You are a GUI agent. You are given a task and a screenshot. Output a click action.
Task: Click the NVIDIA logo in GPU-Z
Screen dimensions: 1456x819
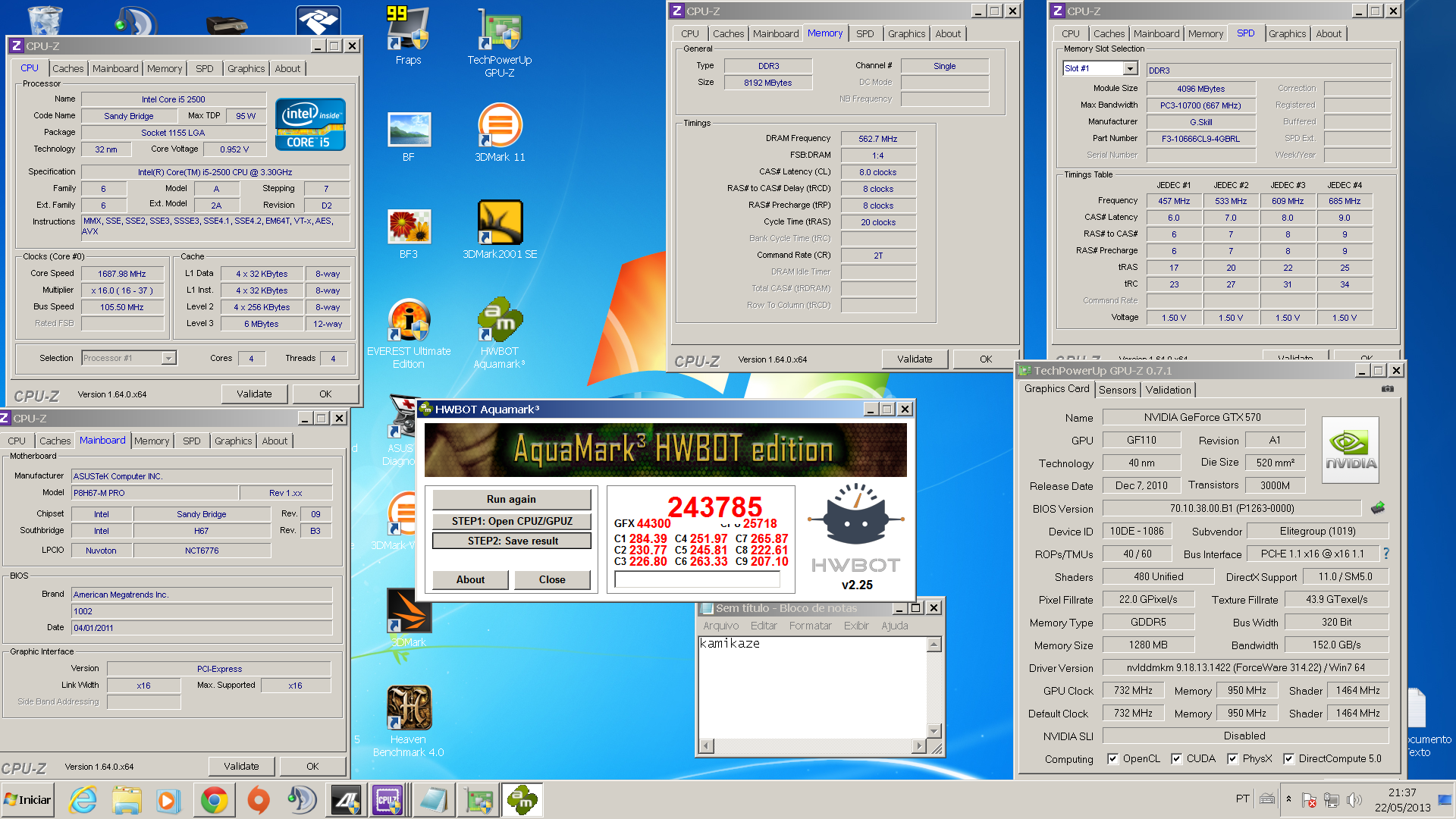(1351, 450)
